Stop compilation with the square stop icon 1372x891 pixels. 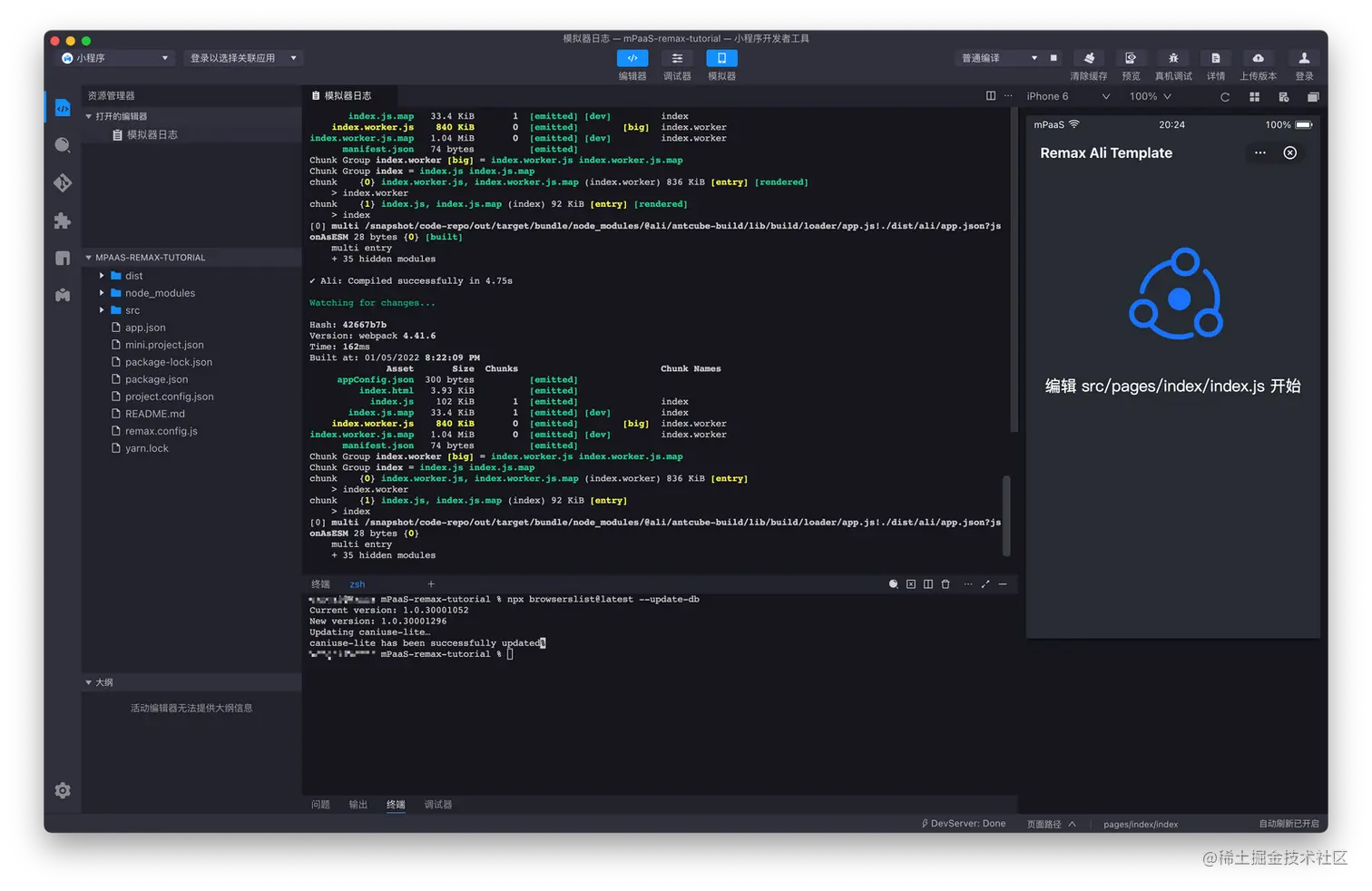[x=1053, y=58]
